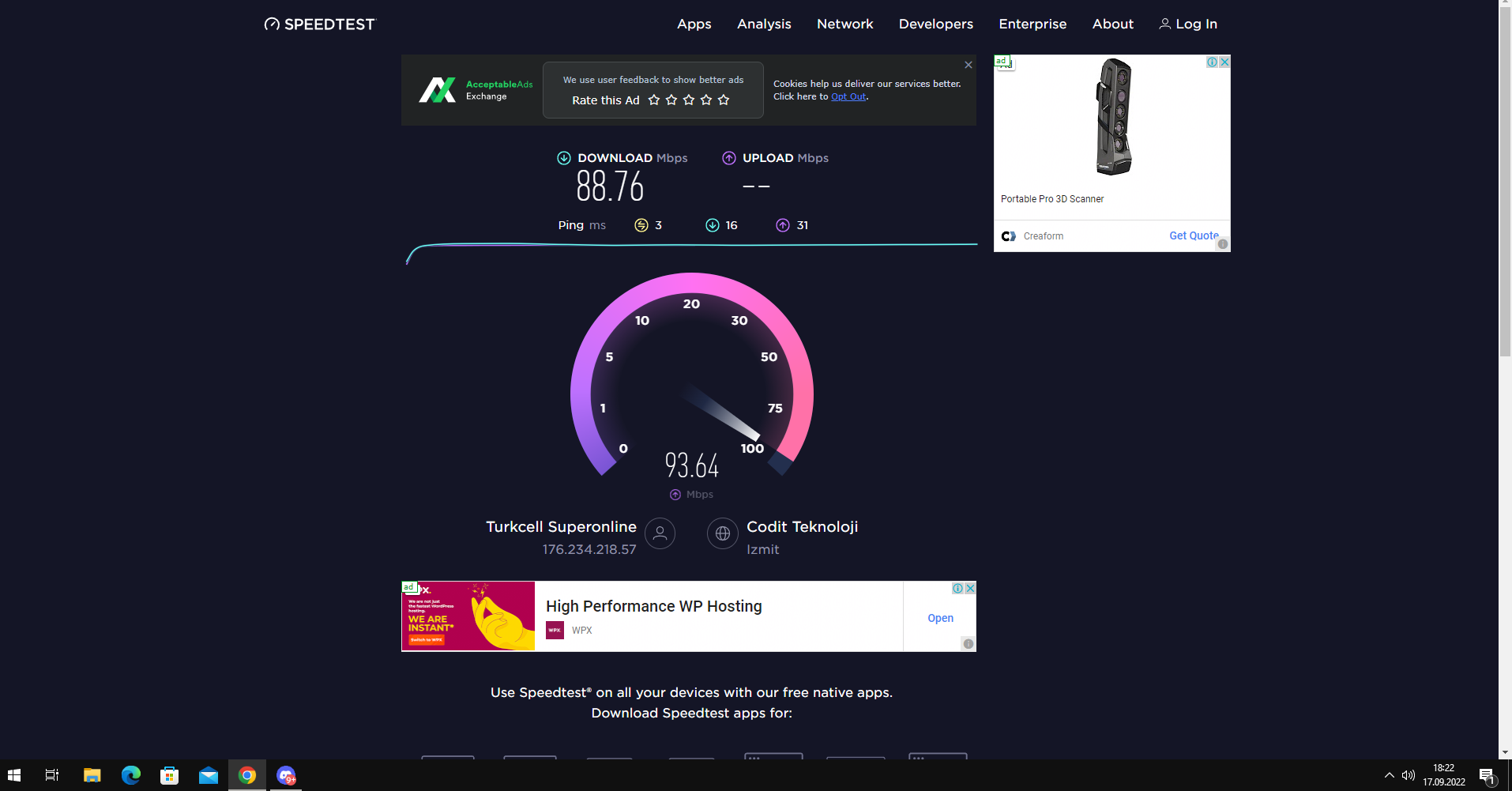Show hidden system tray icons

point(1390,775)
